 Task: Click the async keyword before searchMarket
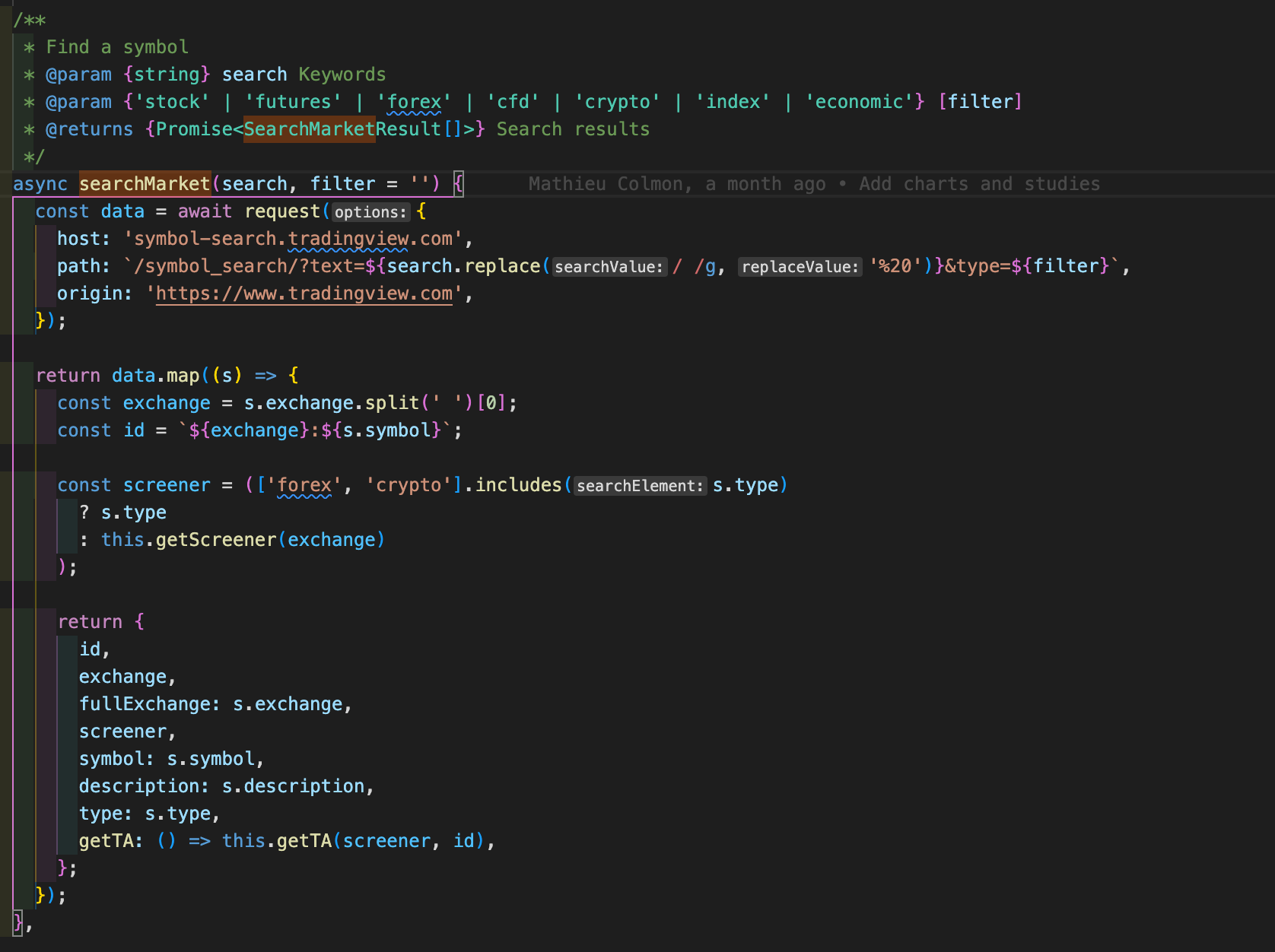point(40,183)
